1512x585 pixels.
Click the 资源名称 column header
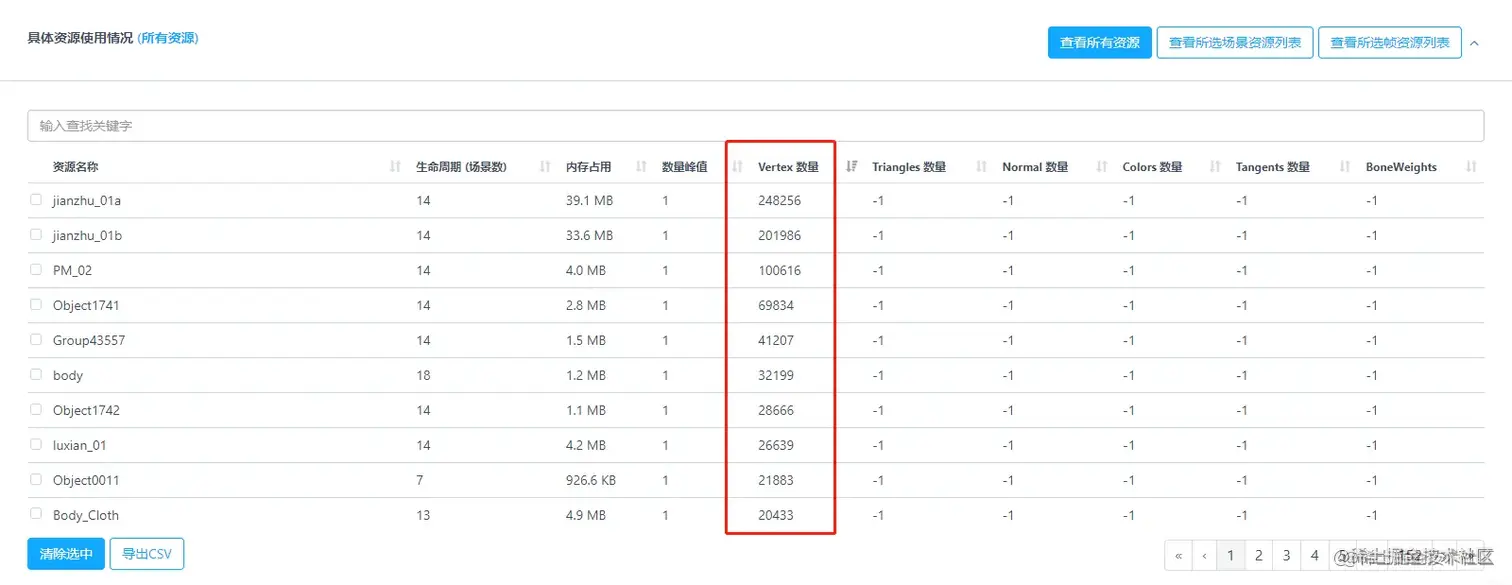click(x=76, y=167)
